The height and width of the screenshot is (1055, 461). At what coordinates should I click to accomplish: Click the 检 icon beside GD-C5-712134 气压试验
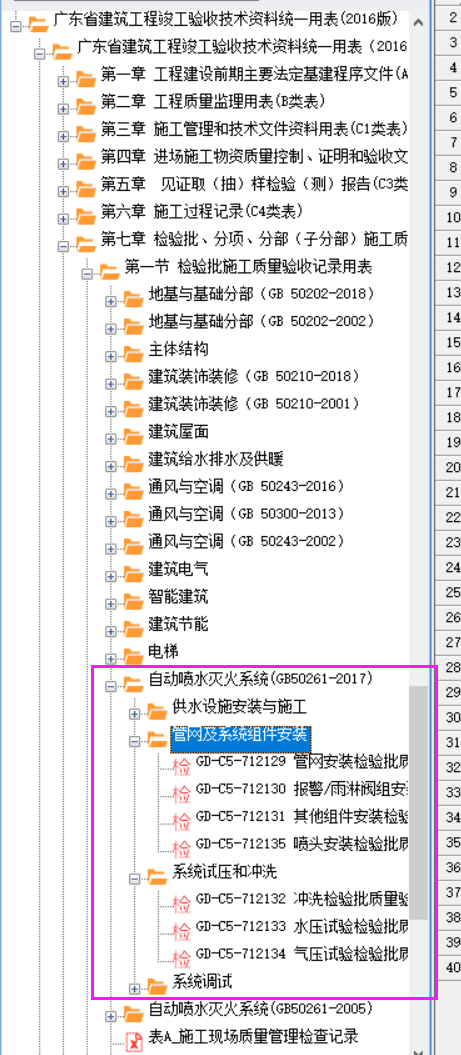[x=182, y=956]
